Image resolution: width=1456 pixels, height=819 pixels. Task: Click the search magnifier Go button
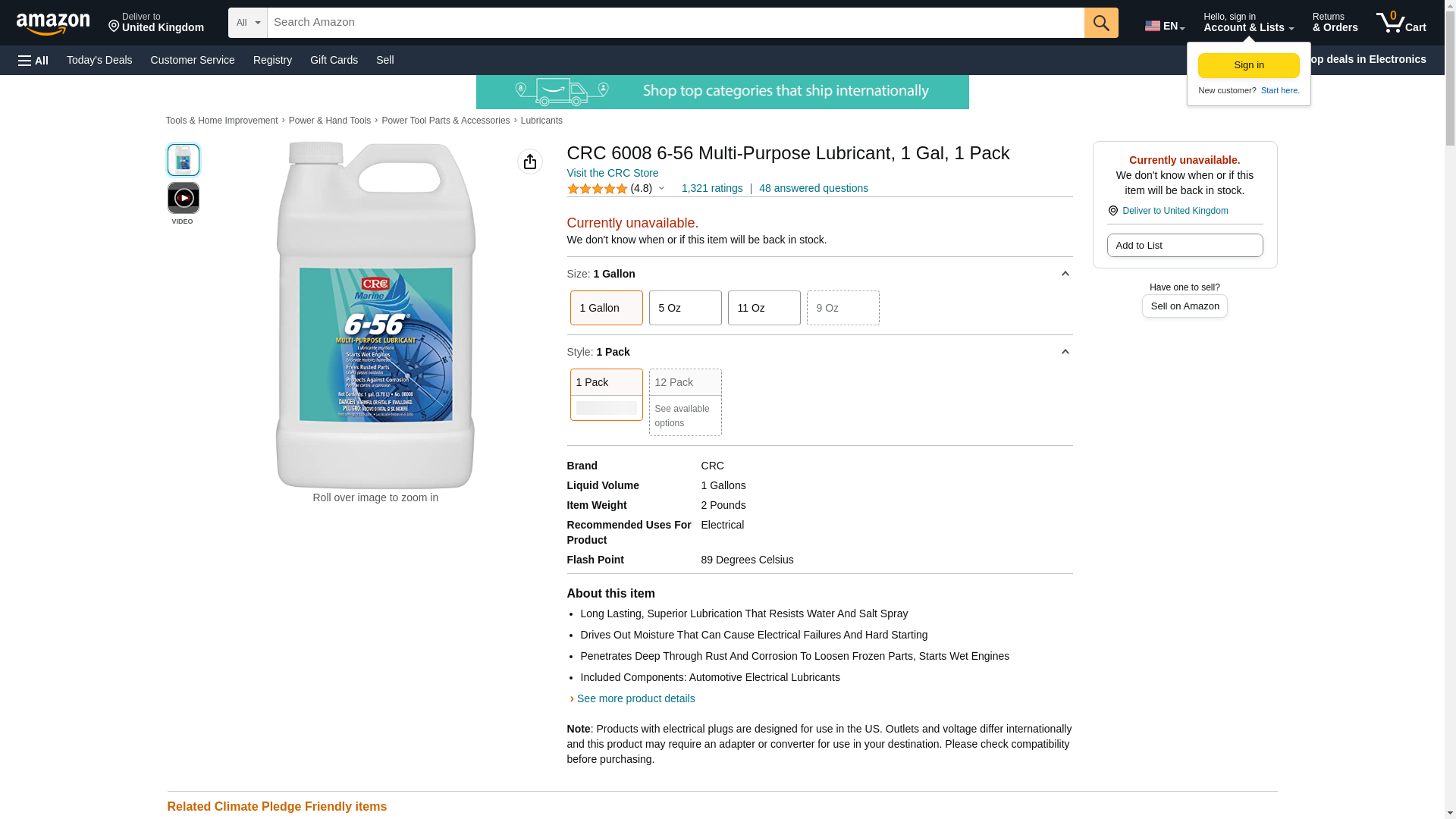1101,23
